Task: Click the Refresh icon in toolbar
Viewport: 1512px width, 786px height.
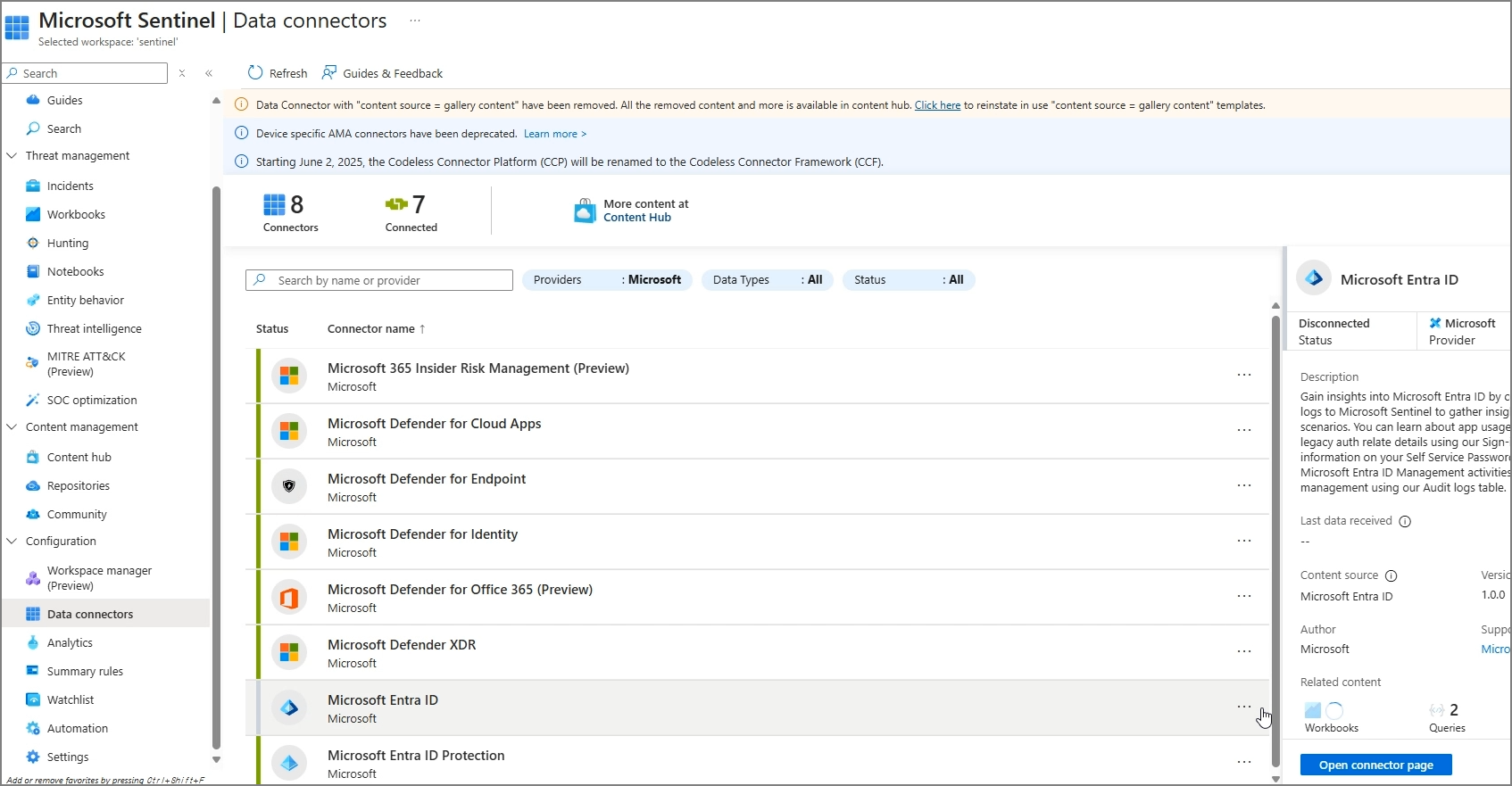Action: click(255, 73)
